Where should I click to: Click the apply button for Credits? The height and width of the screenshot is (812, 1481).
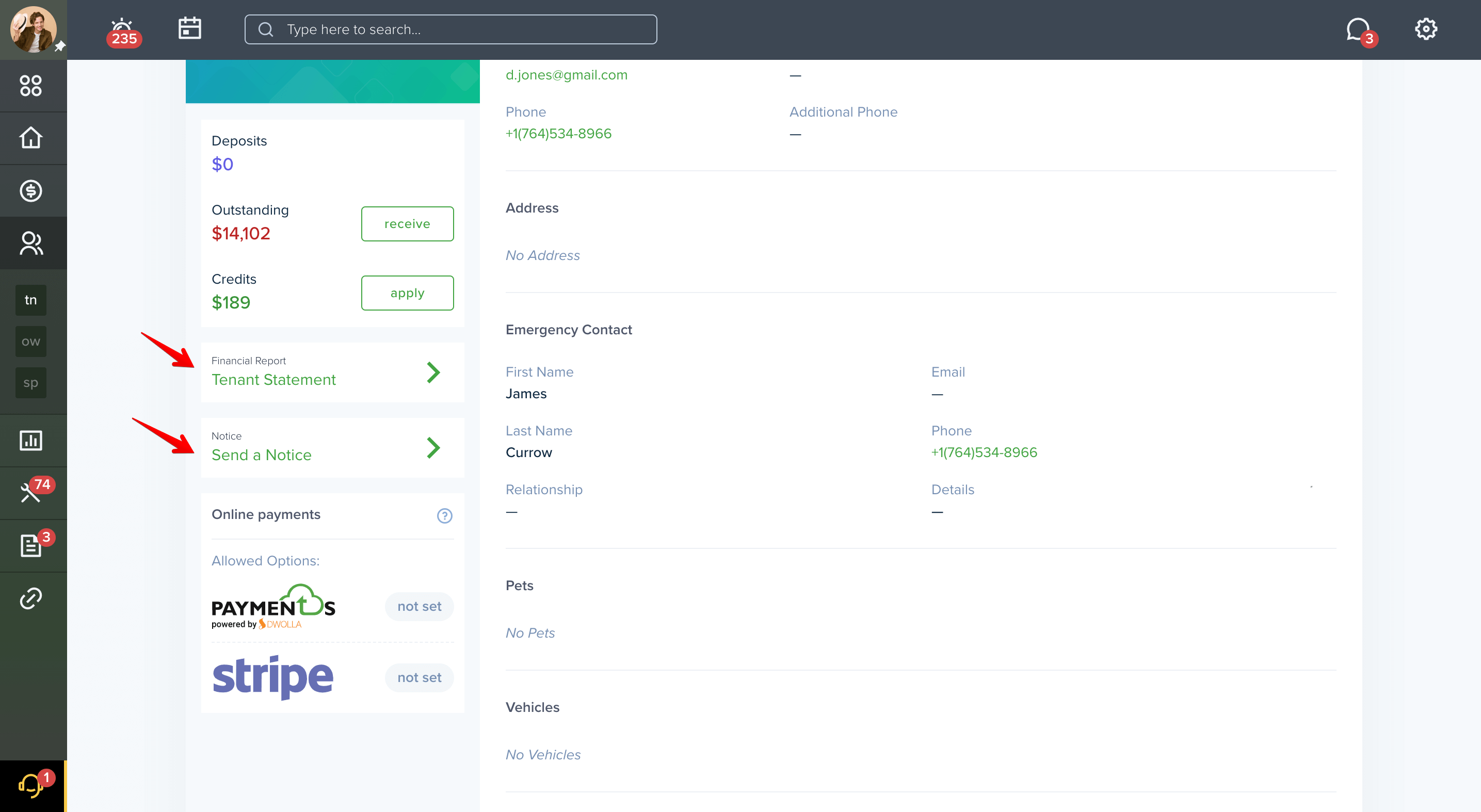pos(407,293)
